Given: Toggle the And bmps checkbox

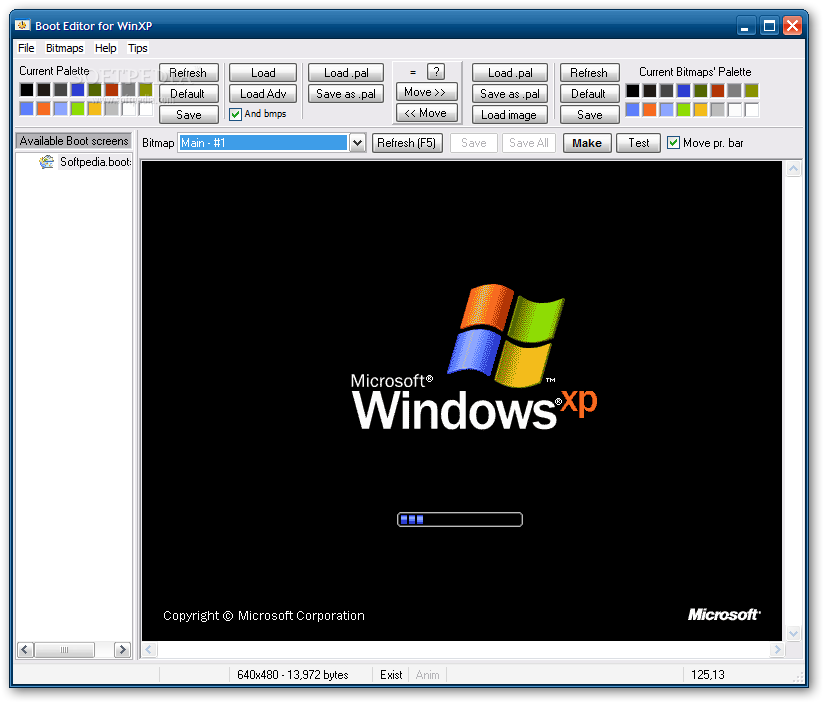Looking at the screenshot, I should (235, 114).
